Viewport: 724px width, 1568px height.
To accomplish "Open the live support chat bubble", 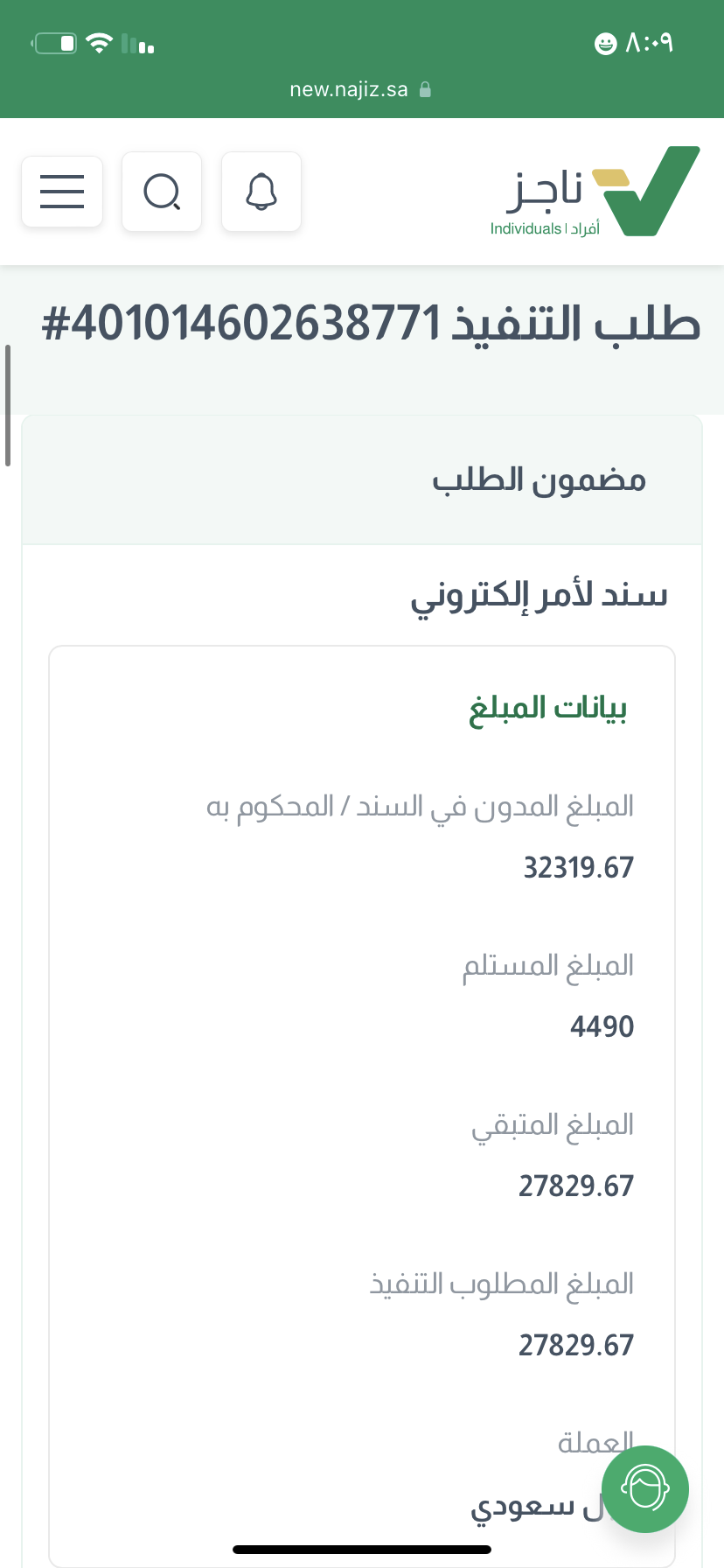I will [x=645, y=1488].
